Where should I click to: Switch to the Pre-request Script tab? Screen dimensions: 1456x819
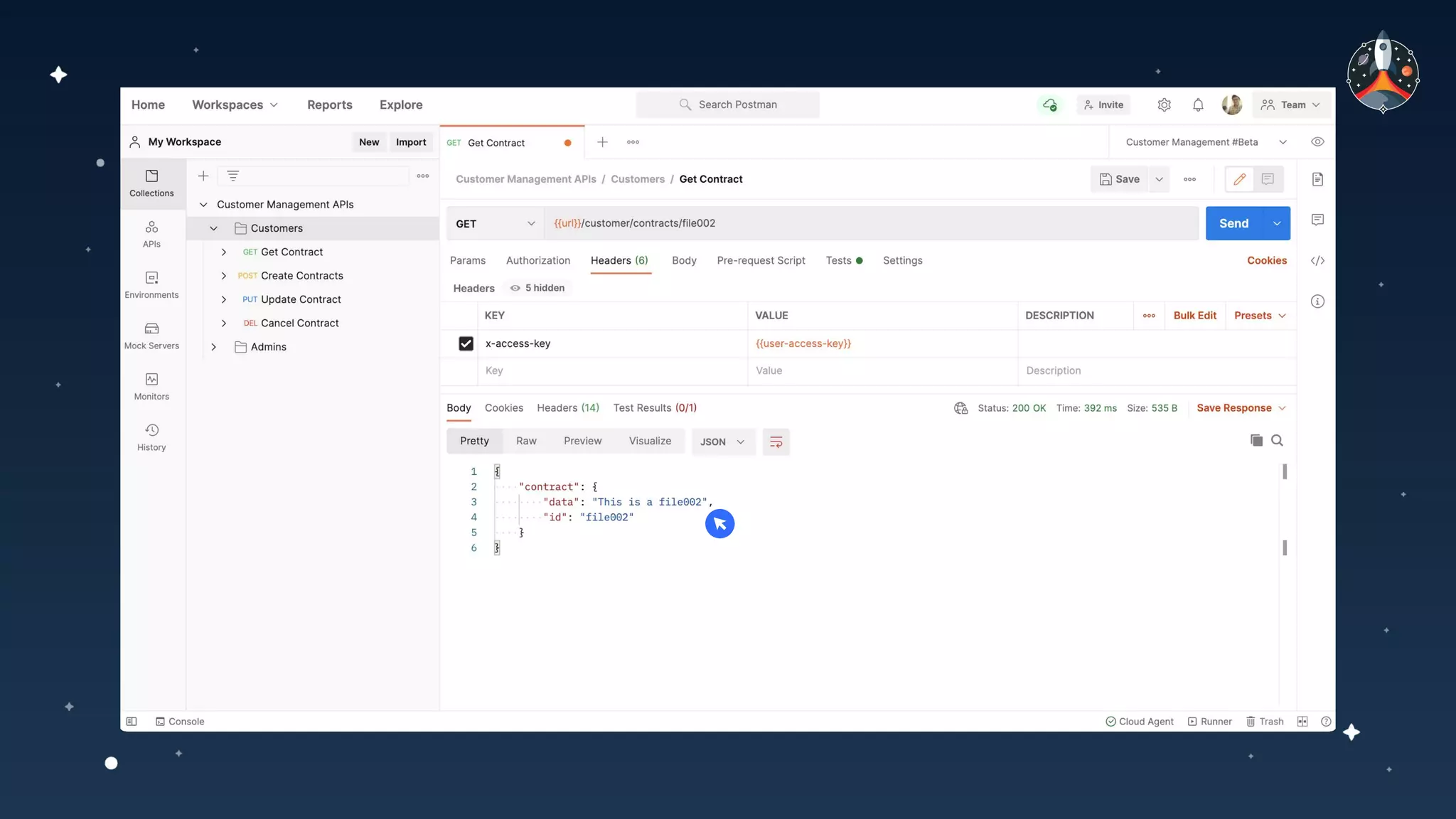click(761, 261)
